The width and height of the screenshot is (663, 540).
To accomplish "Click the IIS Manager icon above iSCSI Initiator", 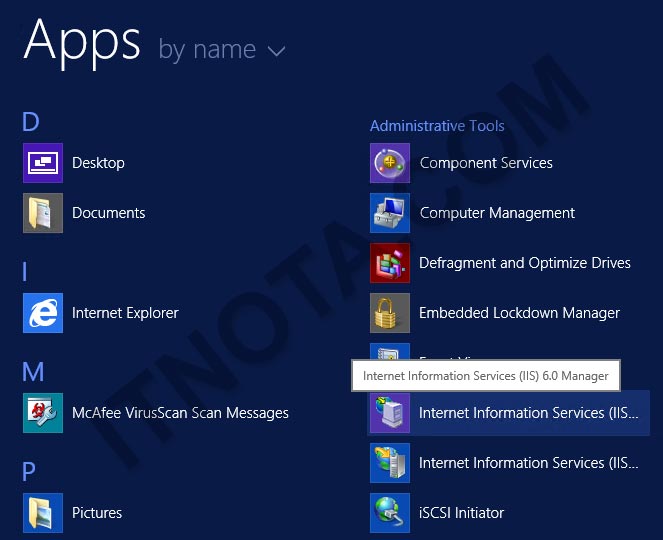I will pos(390,463).
